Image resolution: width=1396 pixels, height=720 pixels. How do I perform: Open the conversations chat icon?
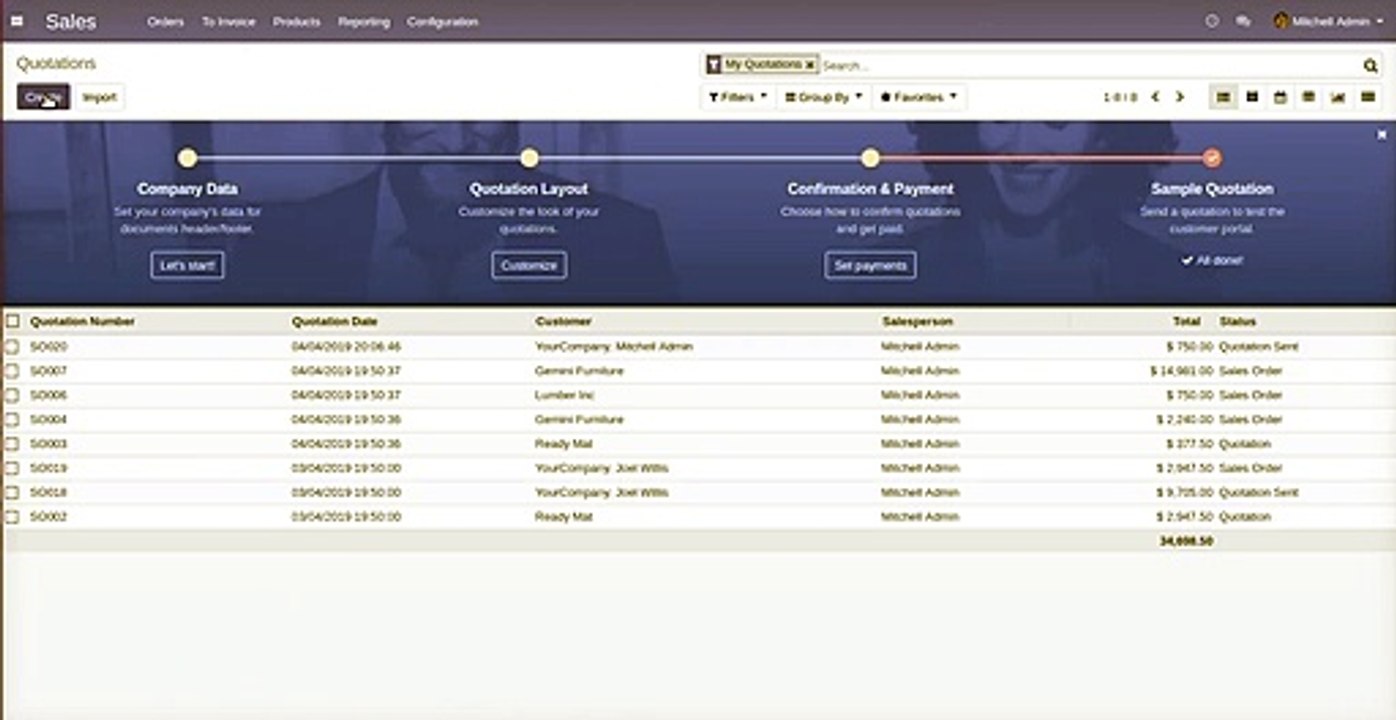point(1243,21)
